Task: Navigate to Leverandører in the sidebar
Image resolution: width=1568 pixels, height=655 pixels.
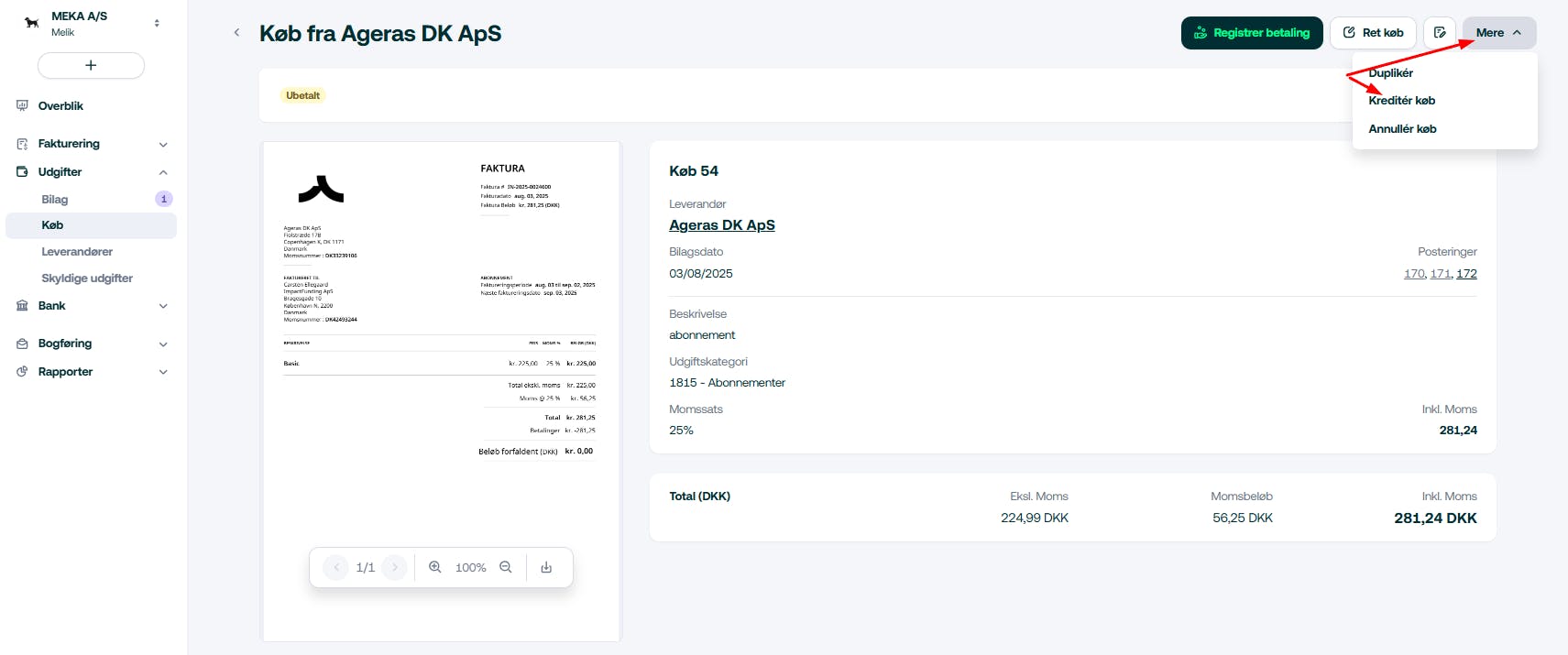Action: point(77,252)
